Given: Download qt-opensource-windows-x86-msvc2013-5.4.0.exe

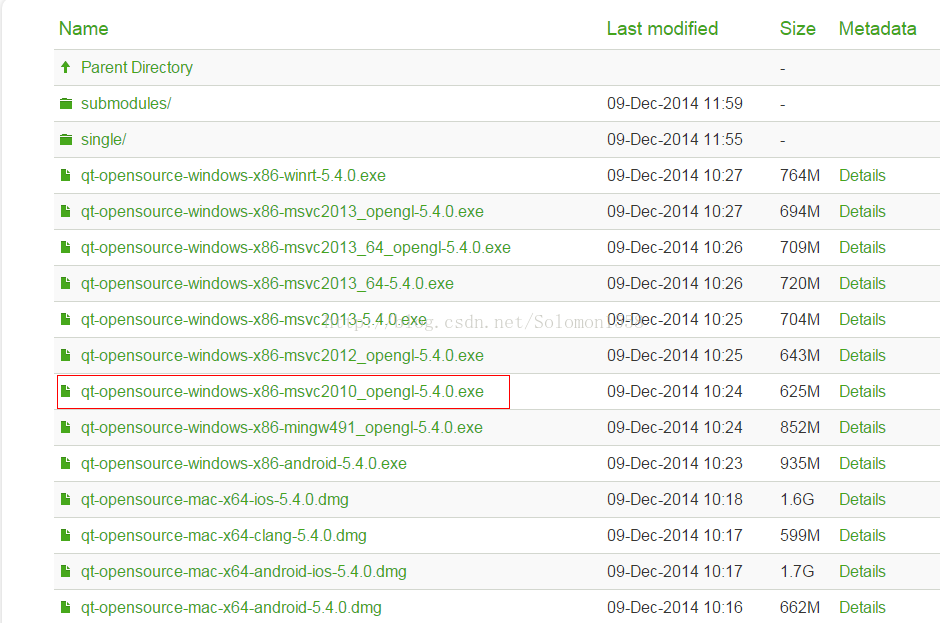Looking at the screenshot, I should click(254, 319).
